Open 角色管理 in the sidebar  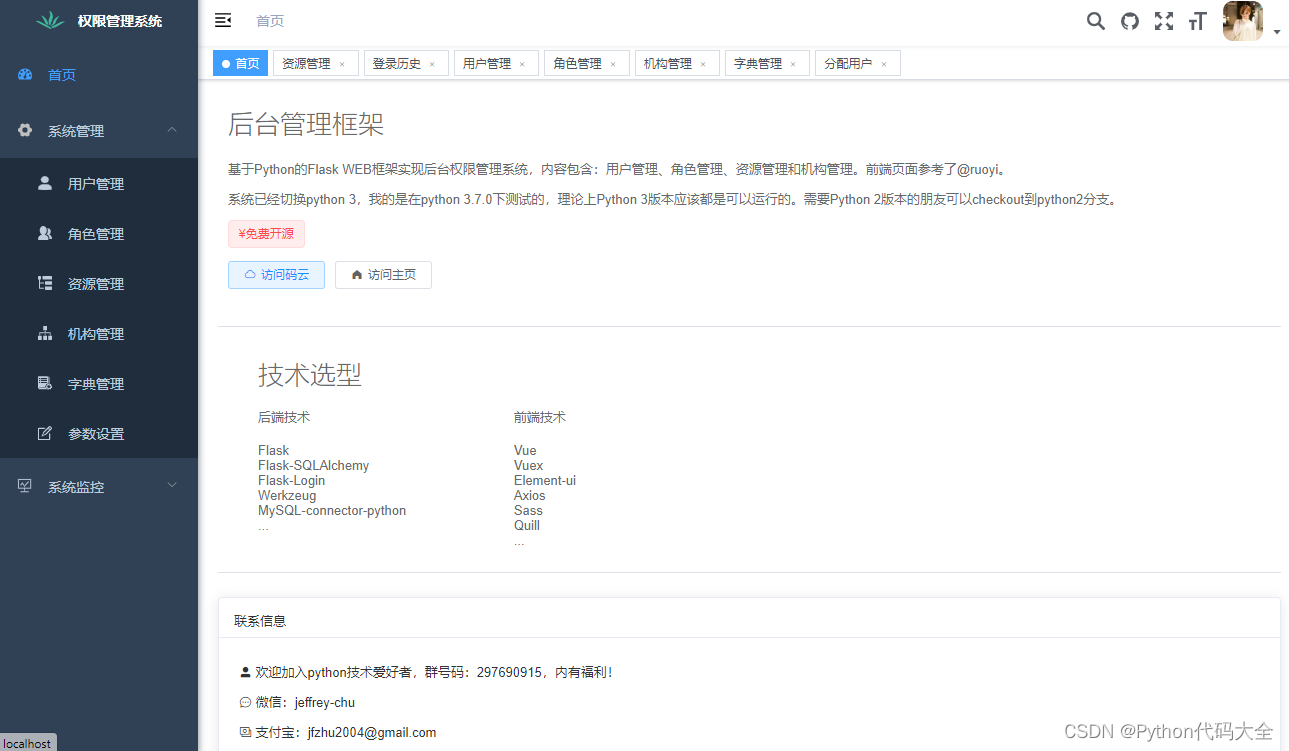pyautogui.click(x=99, y=234)
